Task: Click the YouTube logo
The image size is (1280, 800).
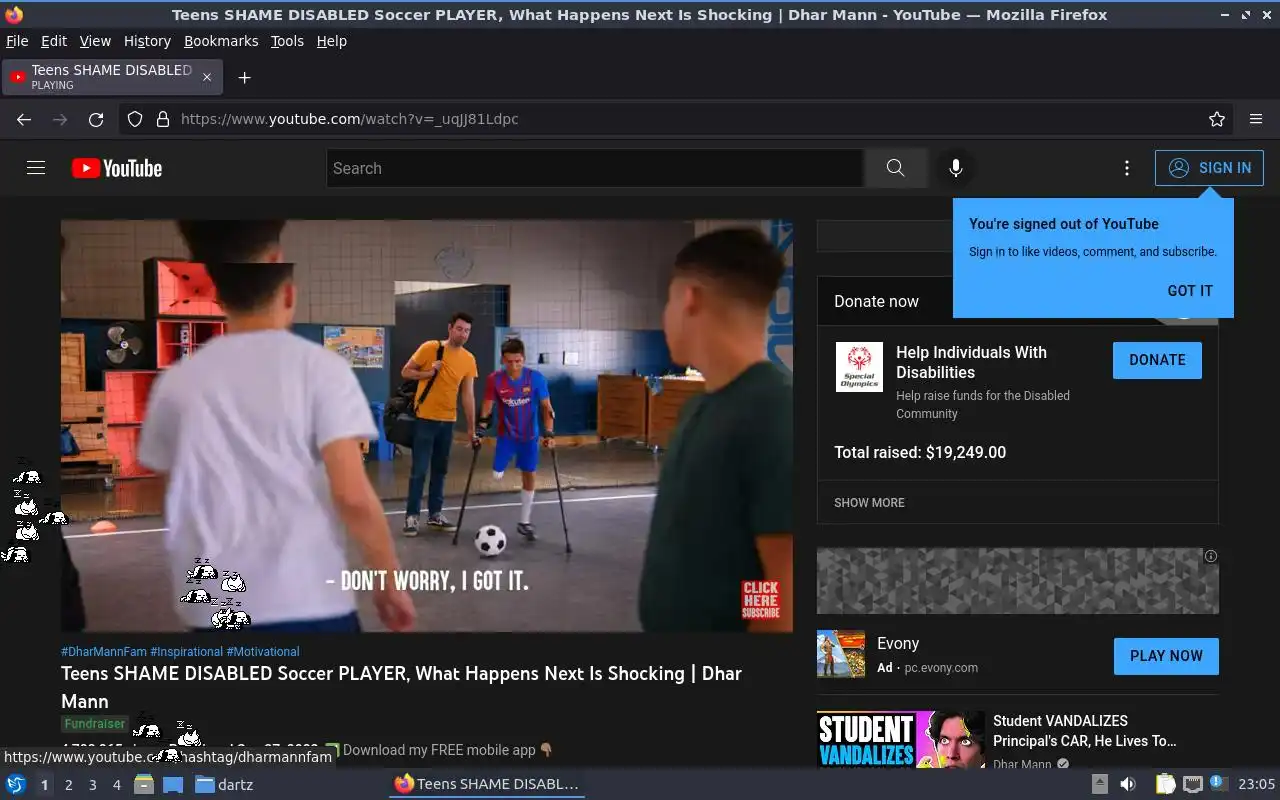Action: [x=117, y=168]
